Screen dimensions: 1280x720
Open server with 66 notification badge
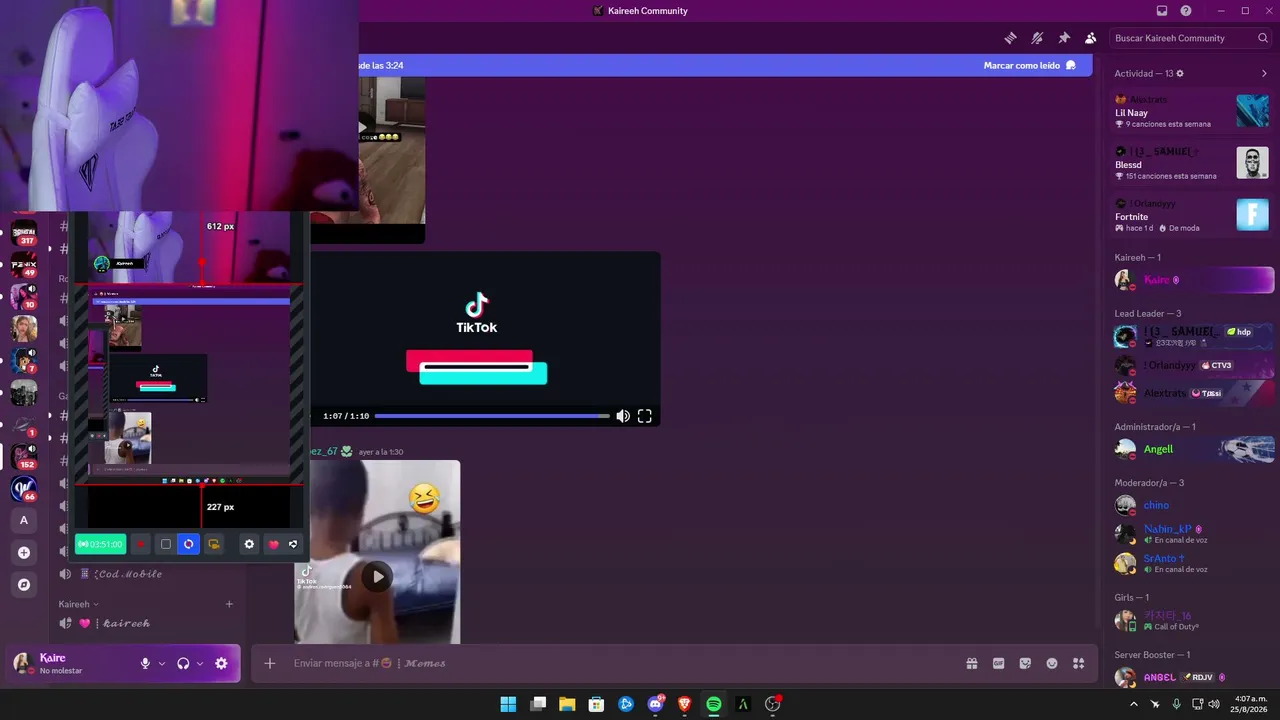(x=24, y=489)
